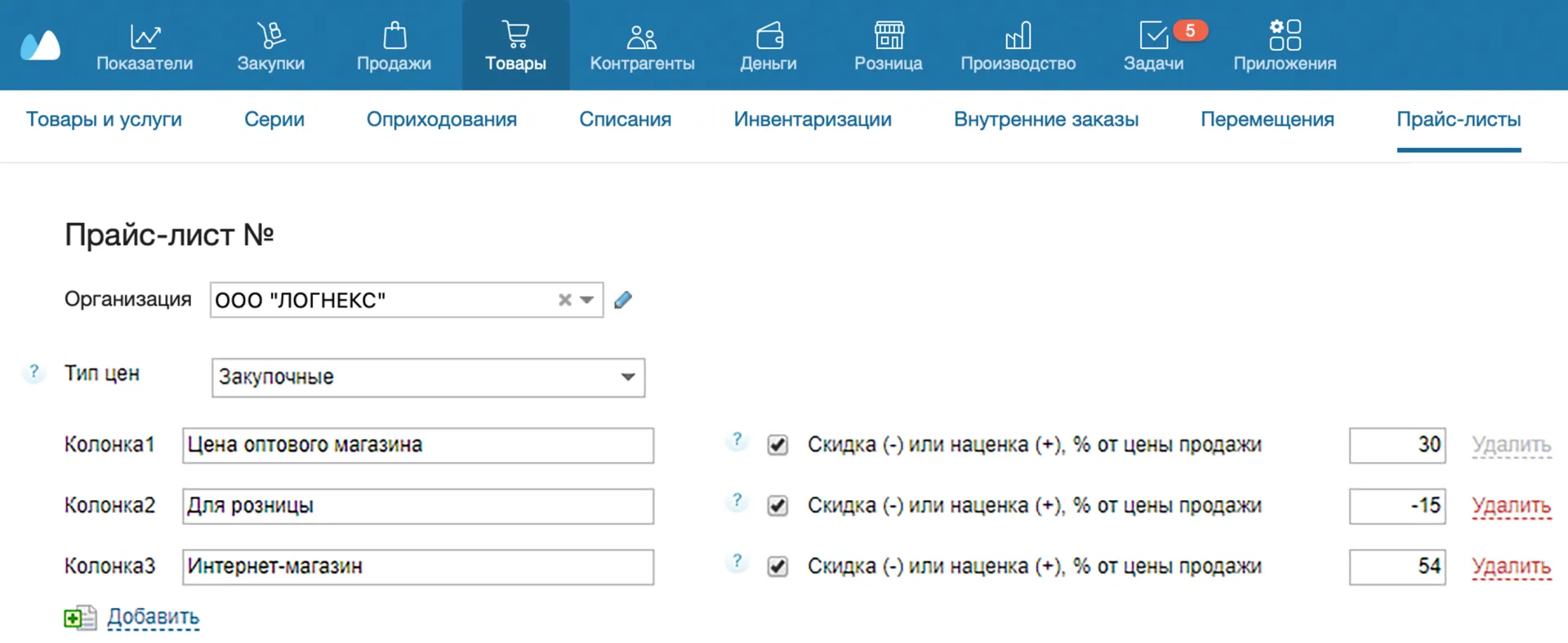Click the green add-column icon
This screenshot has width=1568, height=643.
coord(80,618)
